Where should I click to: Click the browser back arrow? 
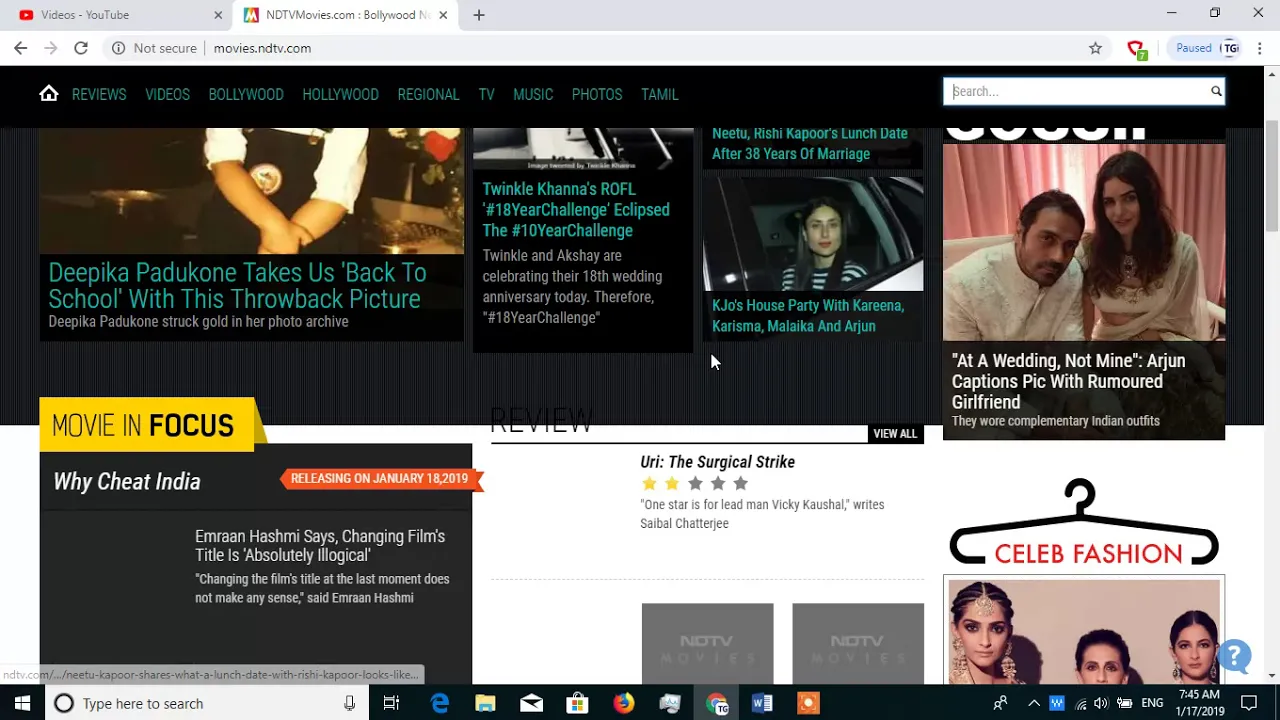[x=20, y=48]
